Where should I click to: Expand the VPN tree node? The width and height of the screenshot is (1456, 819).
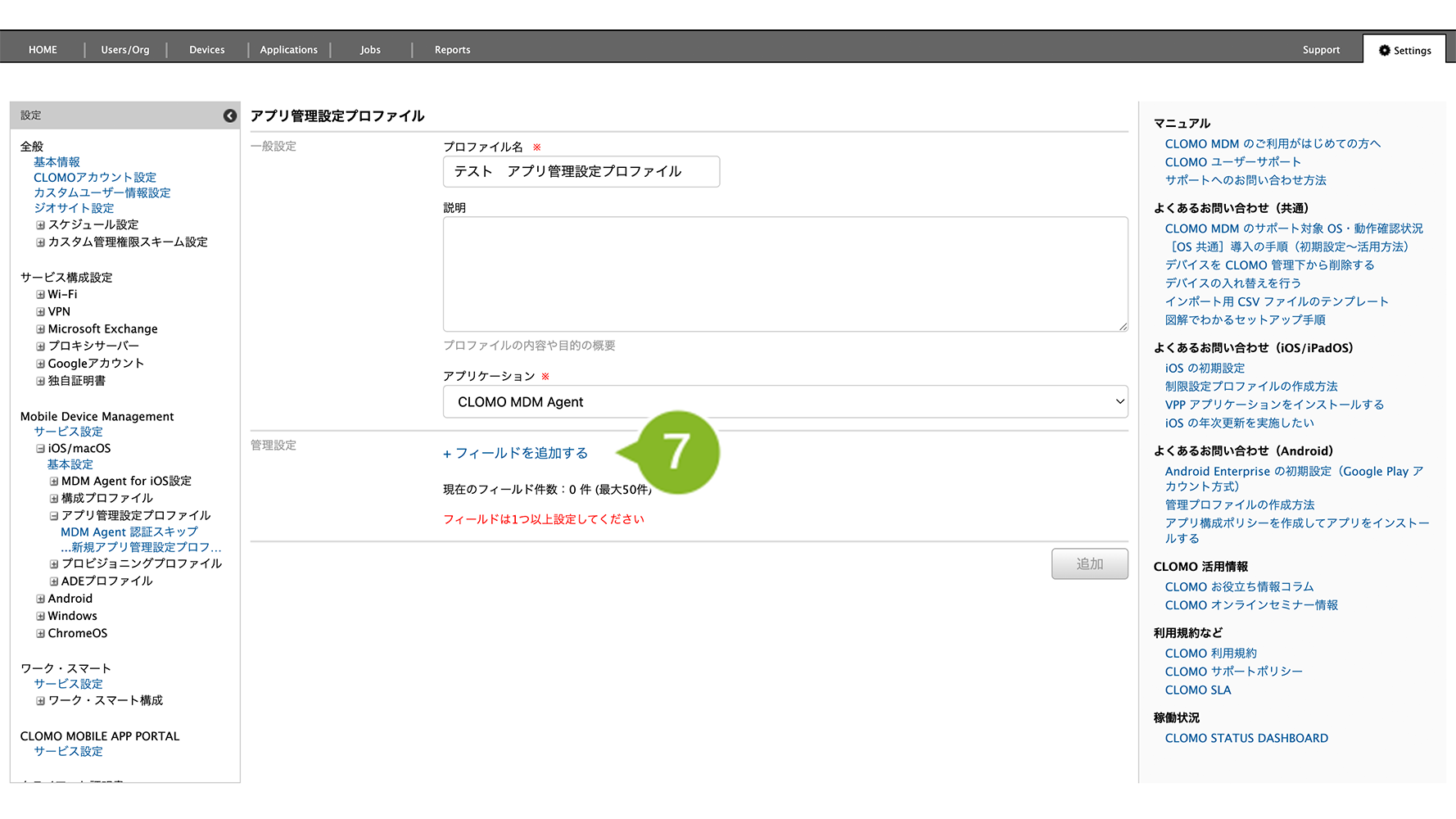point(40,312)
